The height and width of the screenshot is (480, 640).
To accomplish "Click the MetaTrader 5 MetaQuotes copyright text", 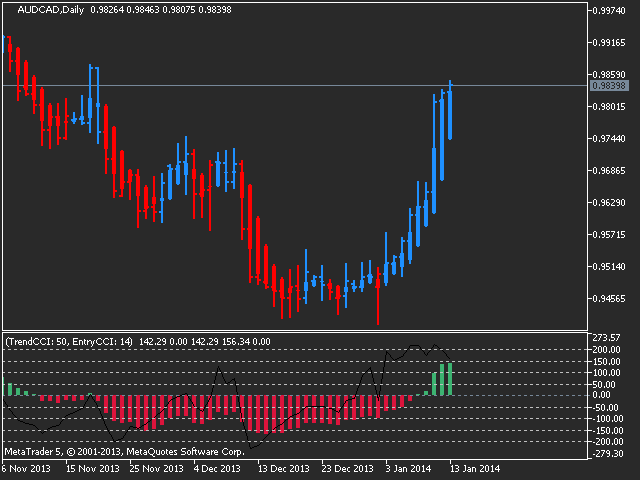I will [108, 452].
